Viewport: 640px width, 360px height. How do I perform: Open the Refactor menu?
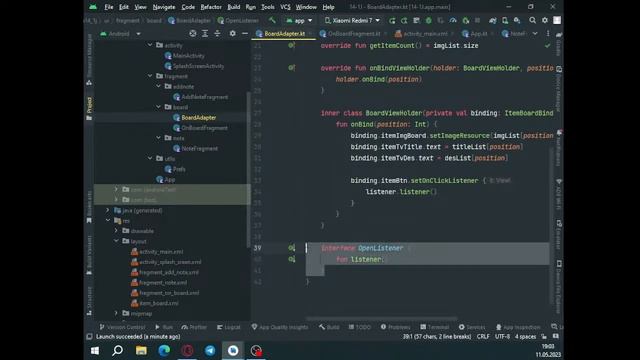click(x=211, y=7)
